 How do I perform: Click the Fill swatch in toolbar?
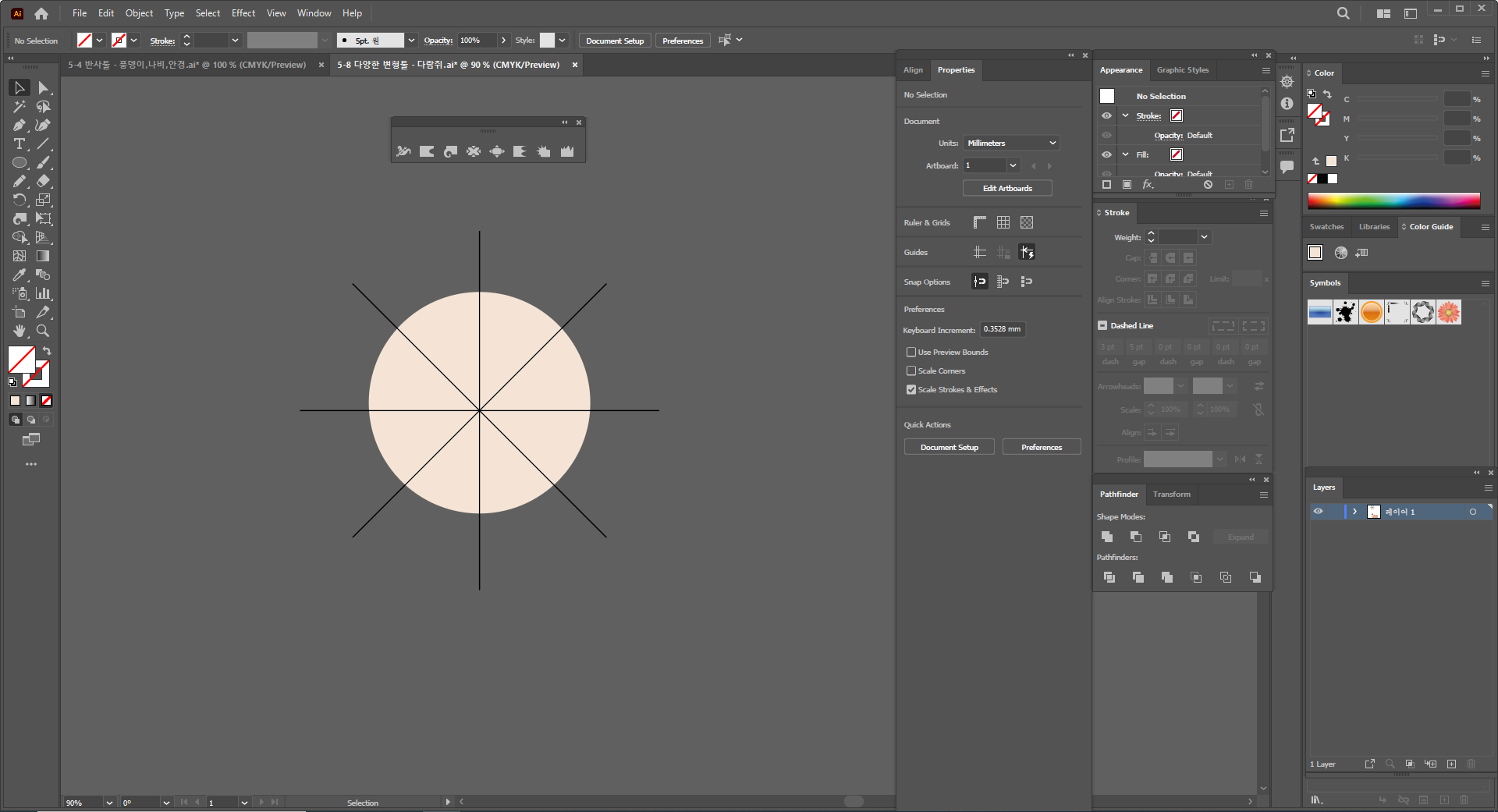[x=22, y=360]
